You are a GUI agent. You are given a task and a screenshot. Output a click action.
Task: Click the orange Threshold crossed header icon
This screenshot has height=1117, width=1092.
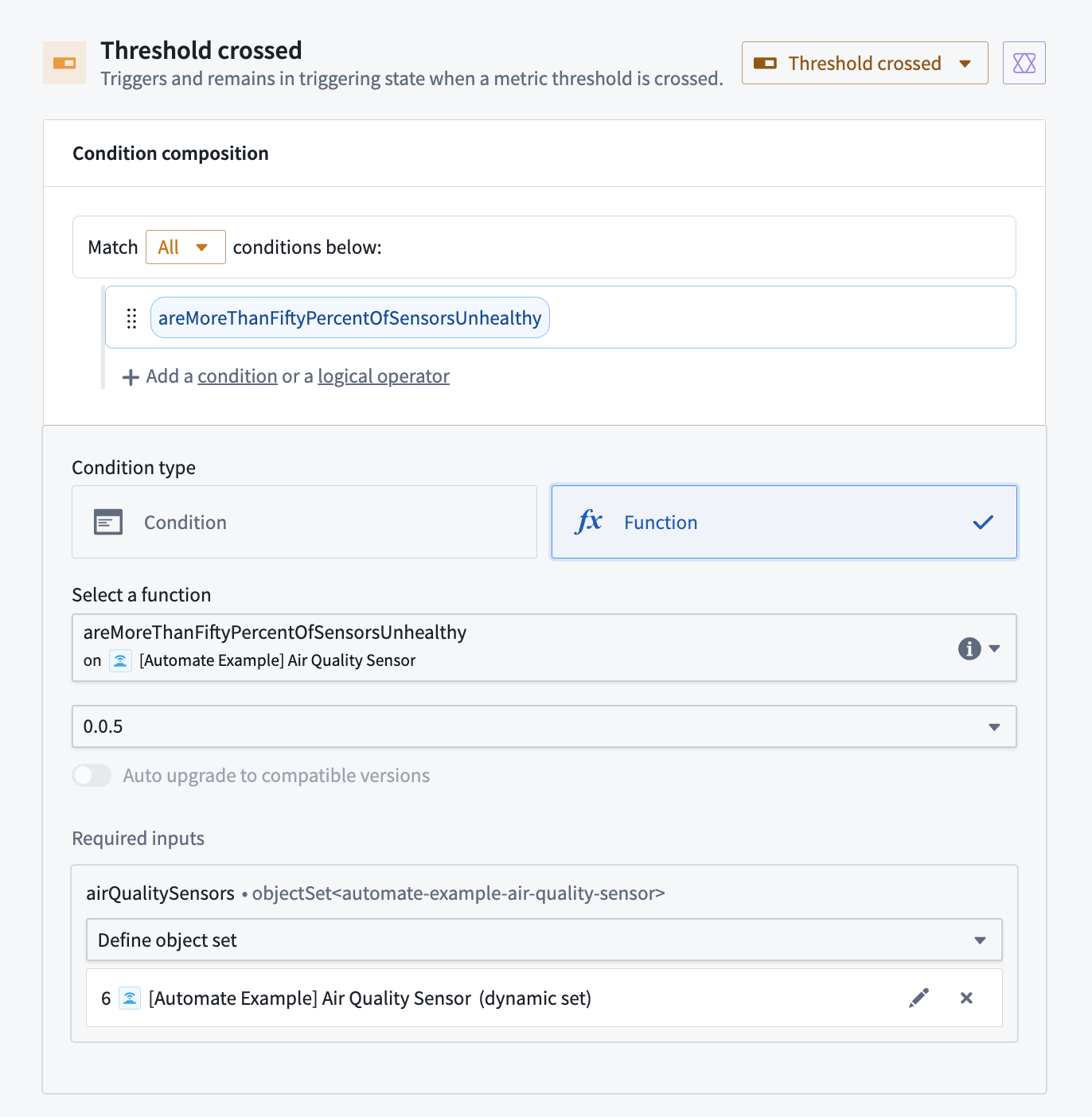click(64, 63)
